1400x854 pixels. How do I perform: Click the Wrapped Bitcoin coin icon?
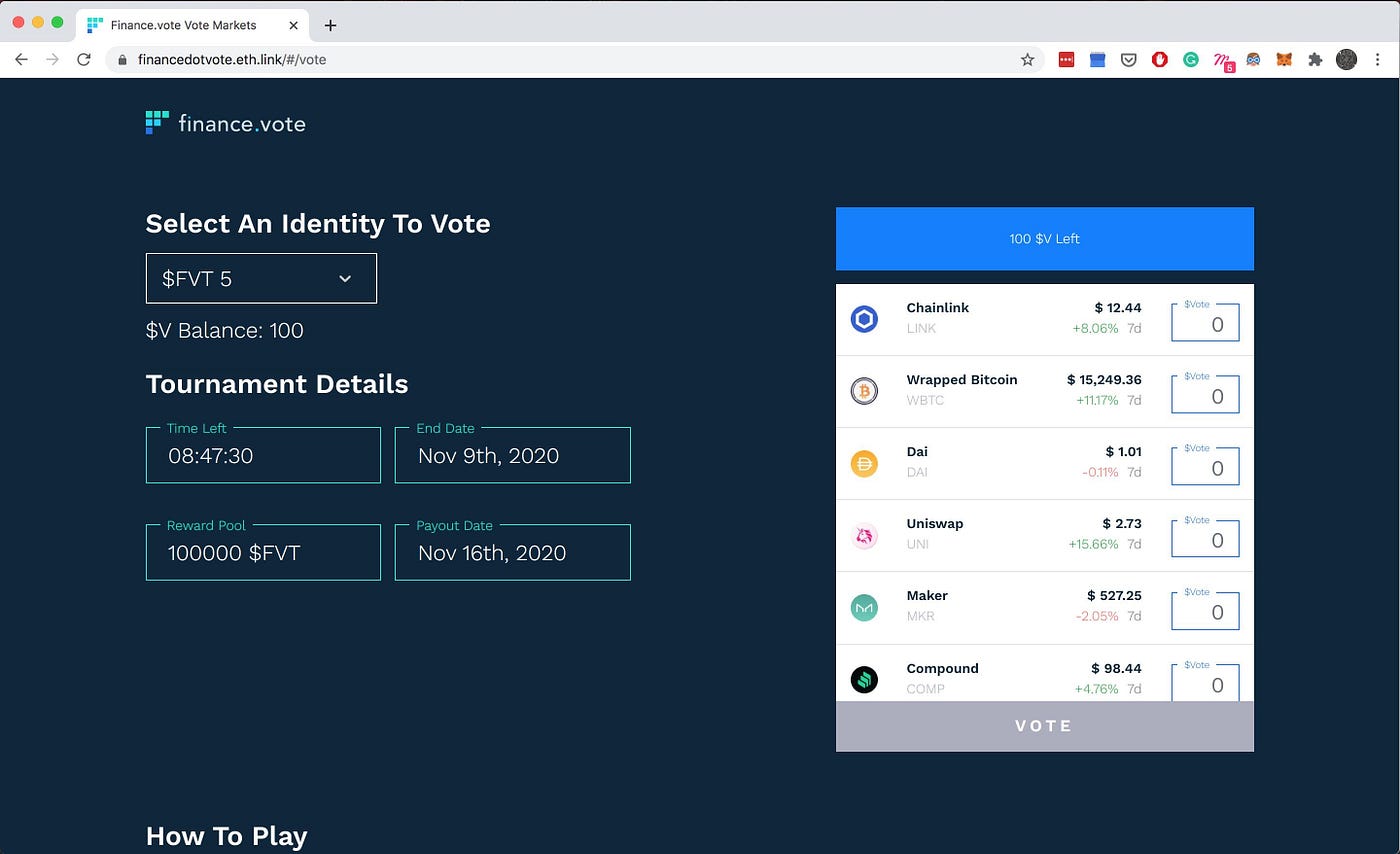(864, 391)
